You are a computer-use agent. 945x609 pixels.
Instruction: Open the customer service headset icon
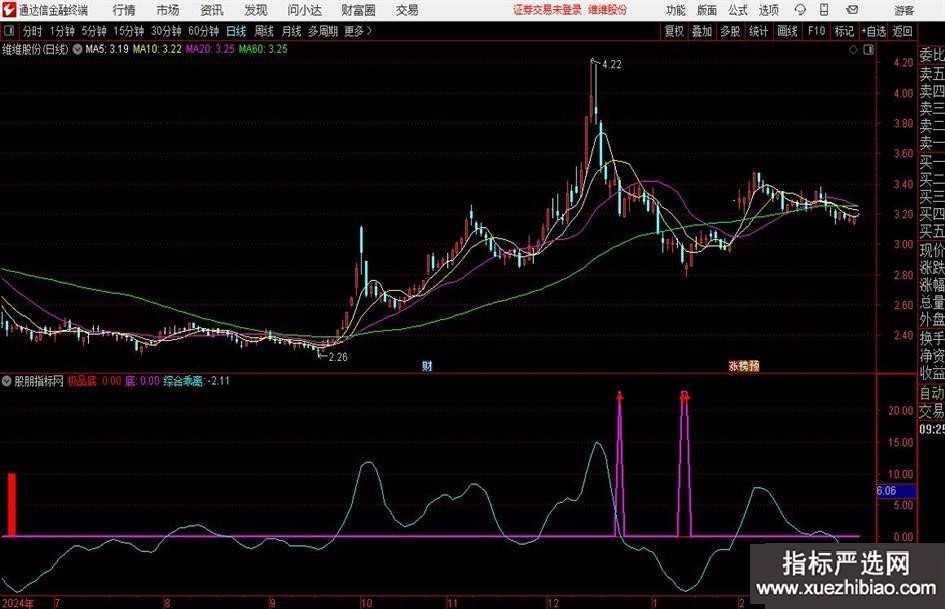click(800, 10)
